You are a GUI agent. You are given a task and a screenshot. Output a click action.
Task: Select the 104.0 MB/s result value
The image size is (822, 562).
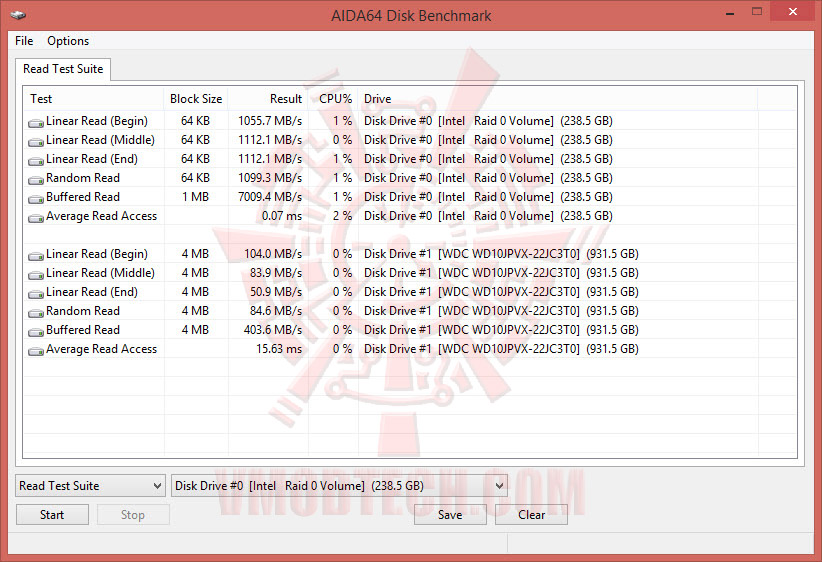tap(273, 254)
